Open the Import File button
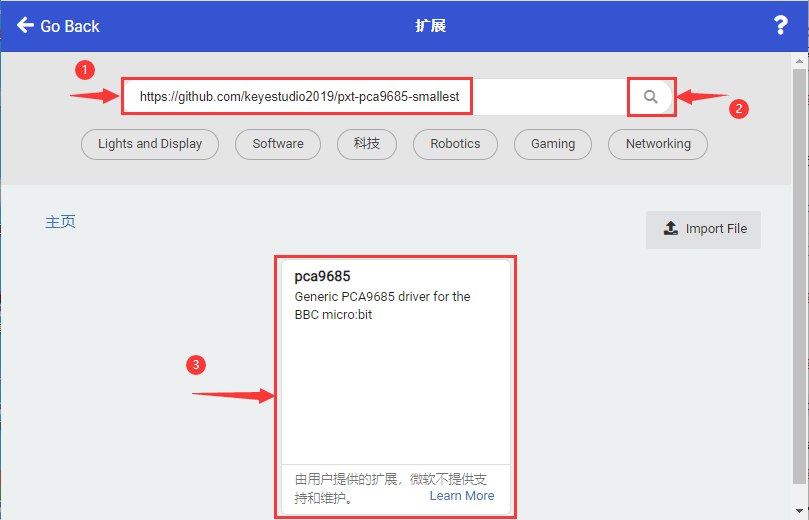The height and width of the screenshot is (520, 809). pos(703,230)
